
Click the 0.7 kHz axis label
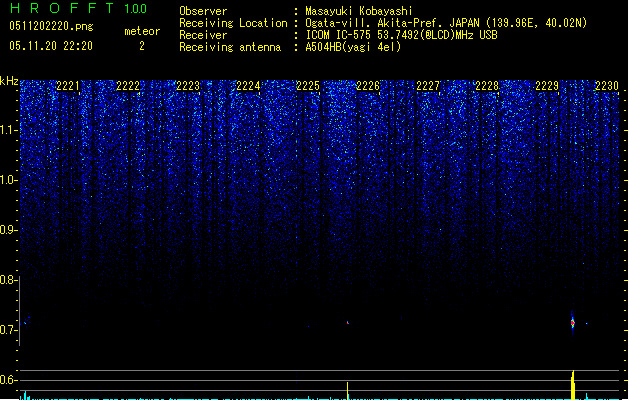tap(8, 330)
